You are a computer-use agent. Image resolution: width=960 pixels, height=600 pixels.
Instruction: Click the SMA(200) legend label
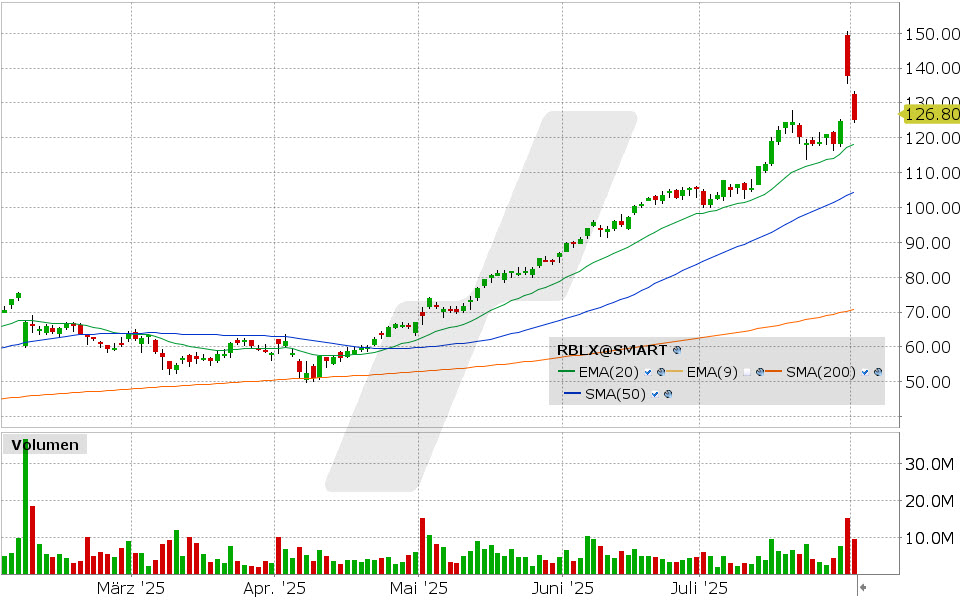click(x=821, y=372)
